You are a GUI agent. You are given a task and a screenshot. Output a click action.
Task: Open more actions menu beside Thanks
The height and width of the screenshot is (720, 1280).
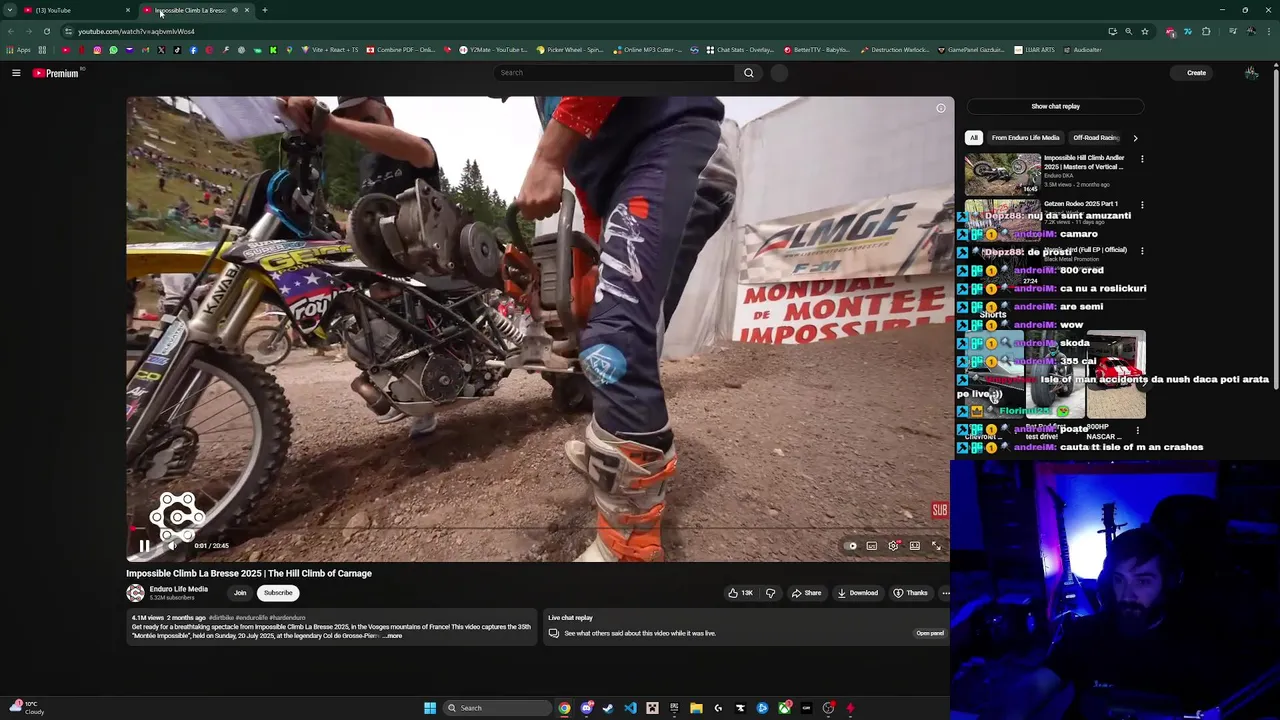click(x=946, y=593)
